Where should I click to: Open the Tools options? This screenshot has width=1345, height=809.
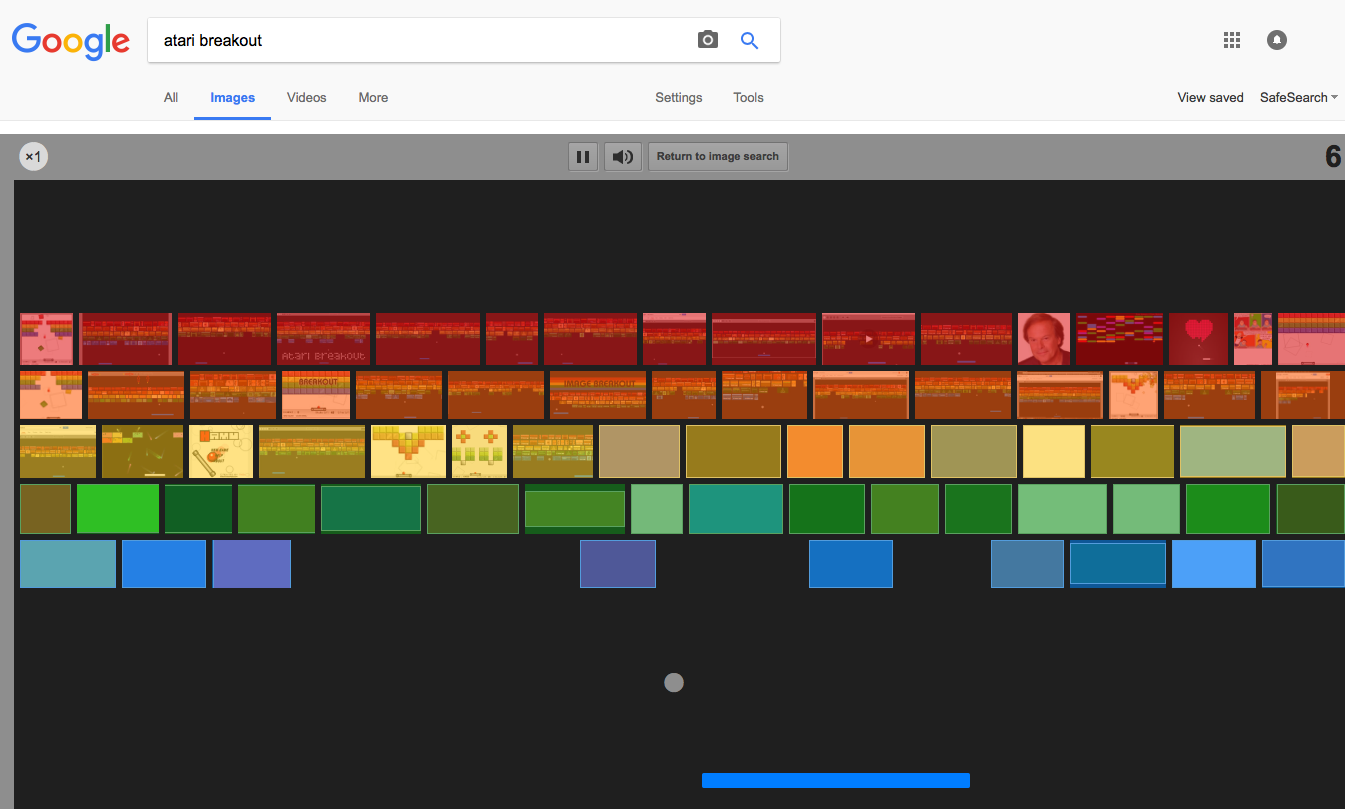(748, 97)
